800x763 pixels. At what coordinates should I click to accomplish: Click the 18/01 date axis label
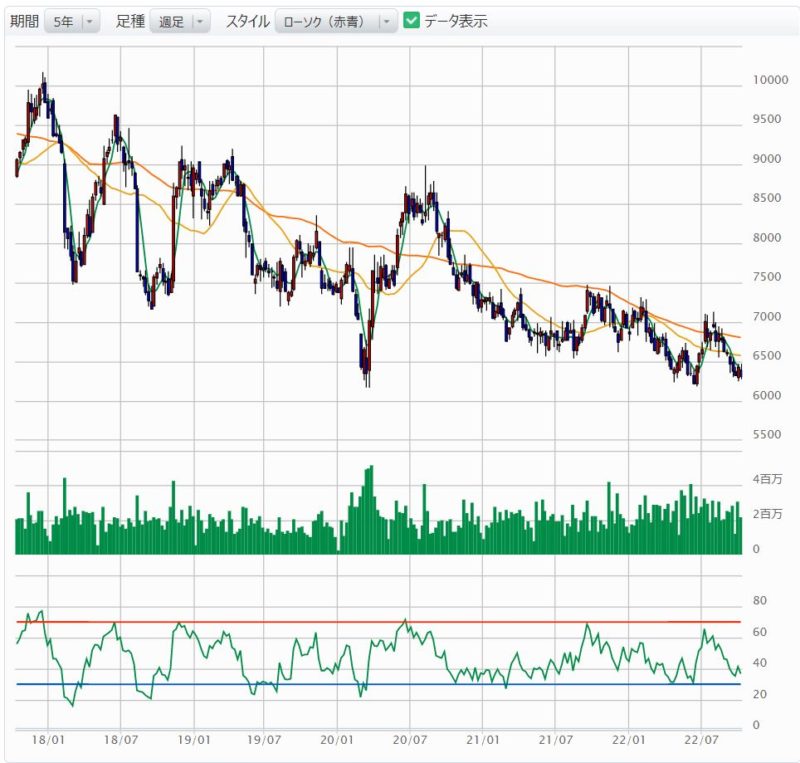48,740
